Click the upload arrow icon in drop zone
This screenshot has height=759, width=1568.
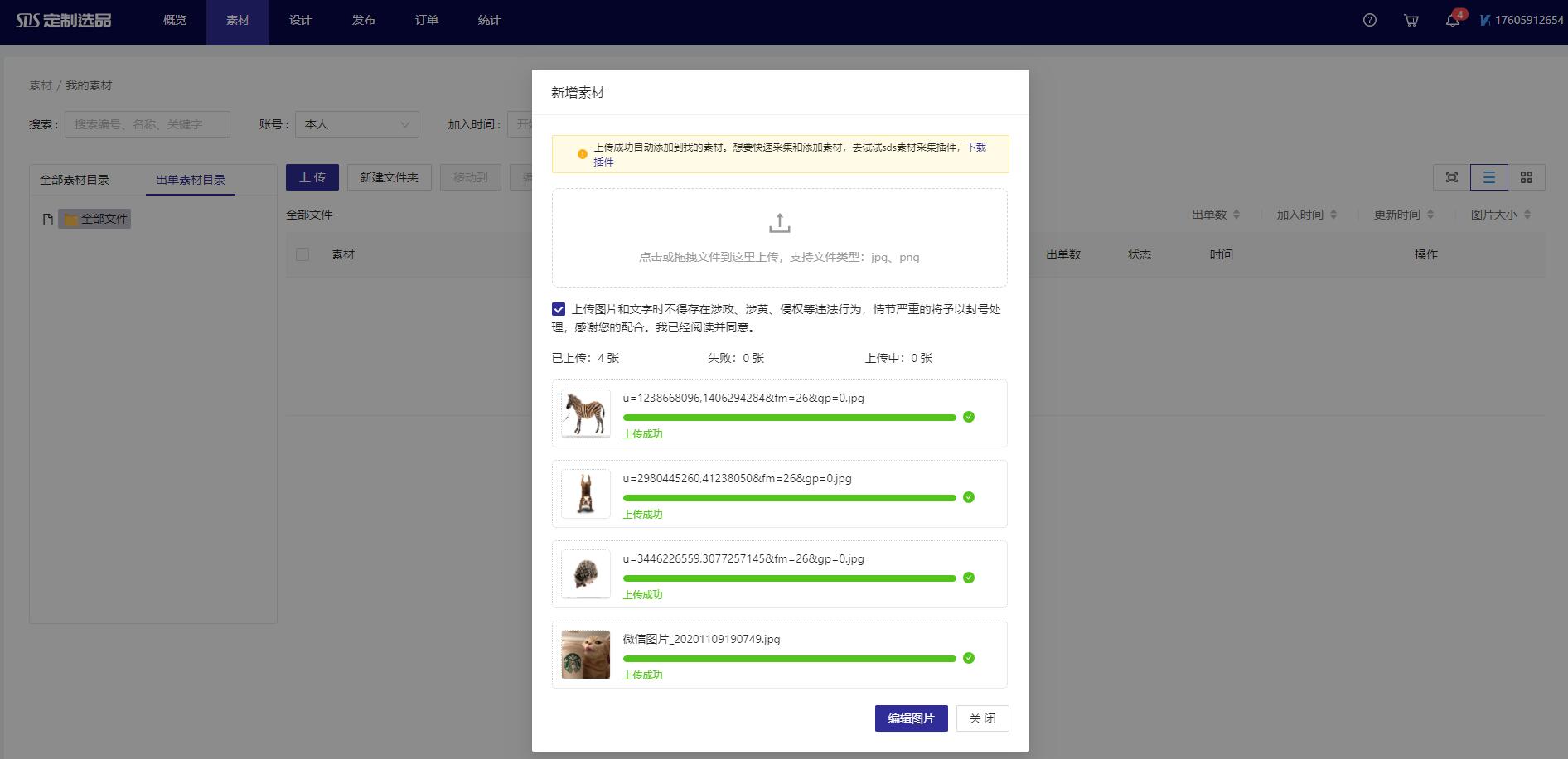779,223
